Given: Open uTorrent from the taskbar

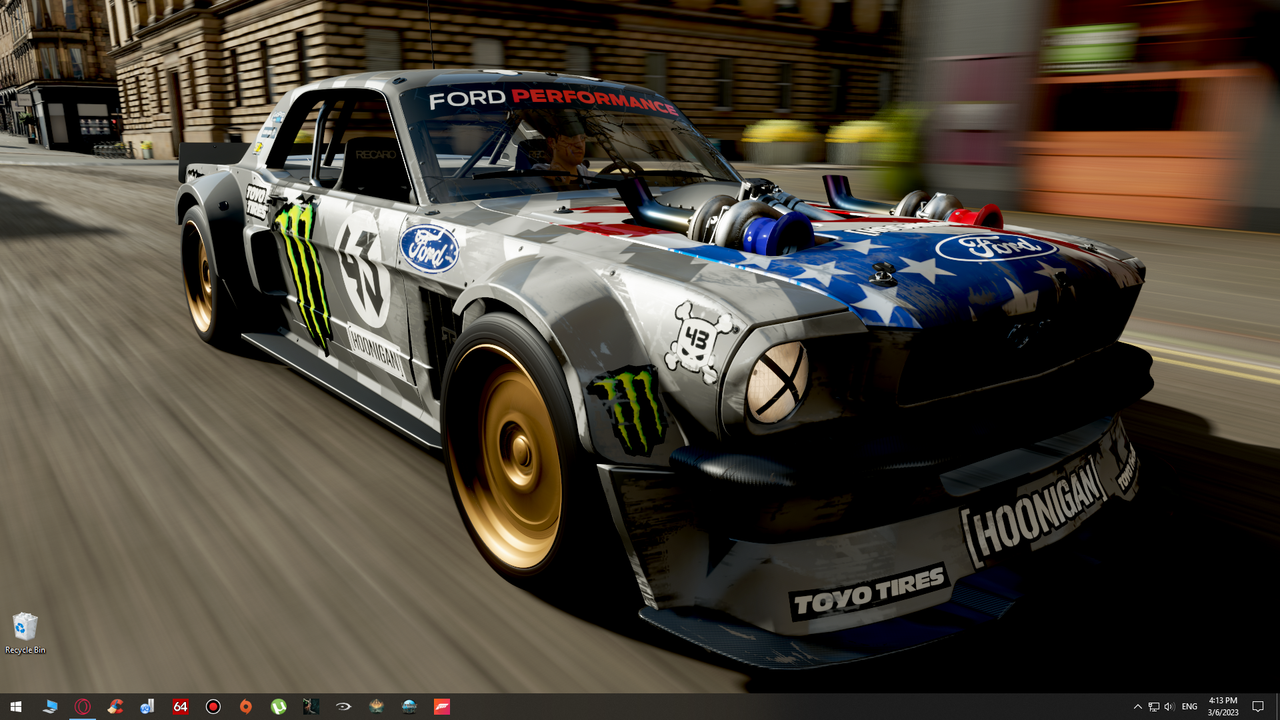Looking at the screenshot, I should tap(278, 706).
